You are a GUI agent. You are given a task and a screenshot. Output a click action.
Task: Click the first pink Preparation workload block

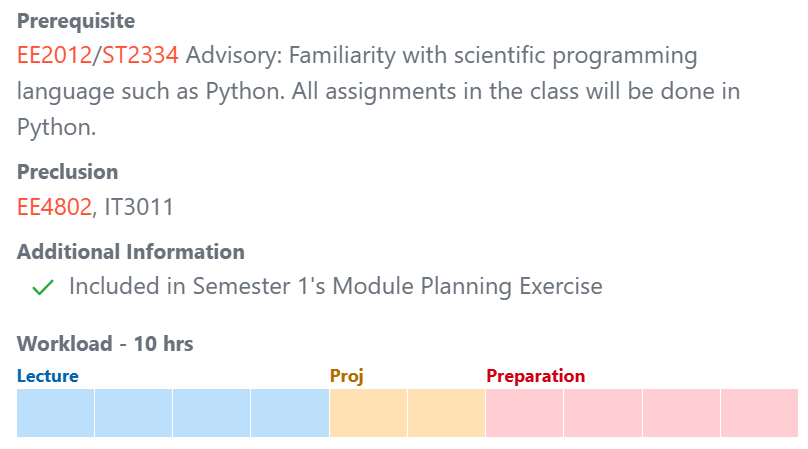coord(525,413)
